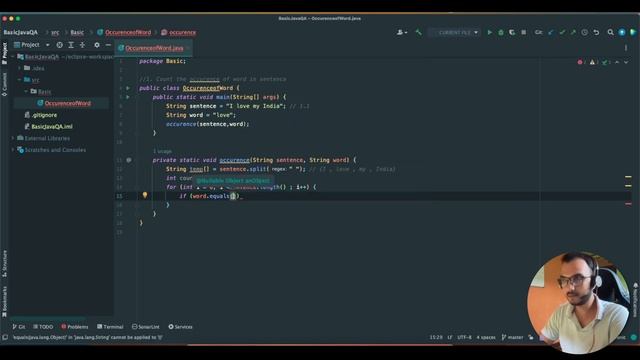Open the Problems tool window tab
The image size is (640, 360).
74,327
